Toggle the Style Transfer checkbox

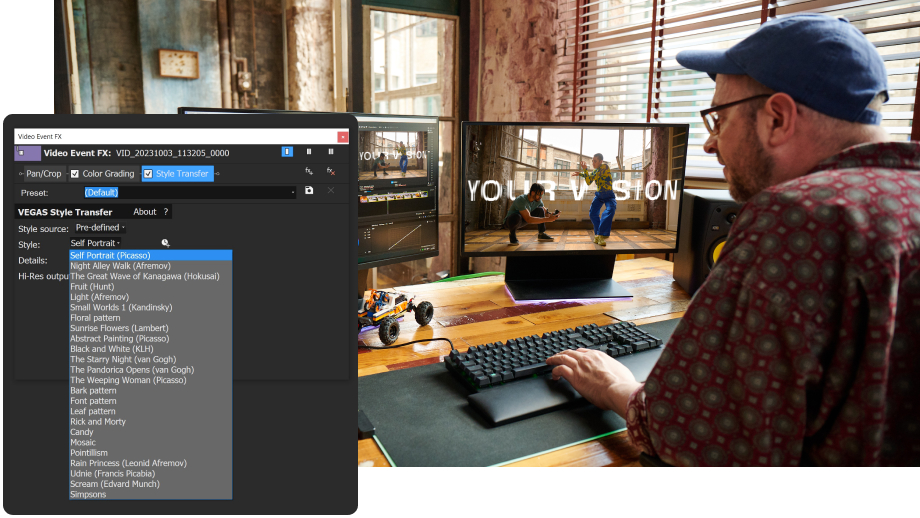pos(148,174)
